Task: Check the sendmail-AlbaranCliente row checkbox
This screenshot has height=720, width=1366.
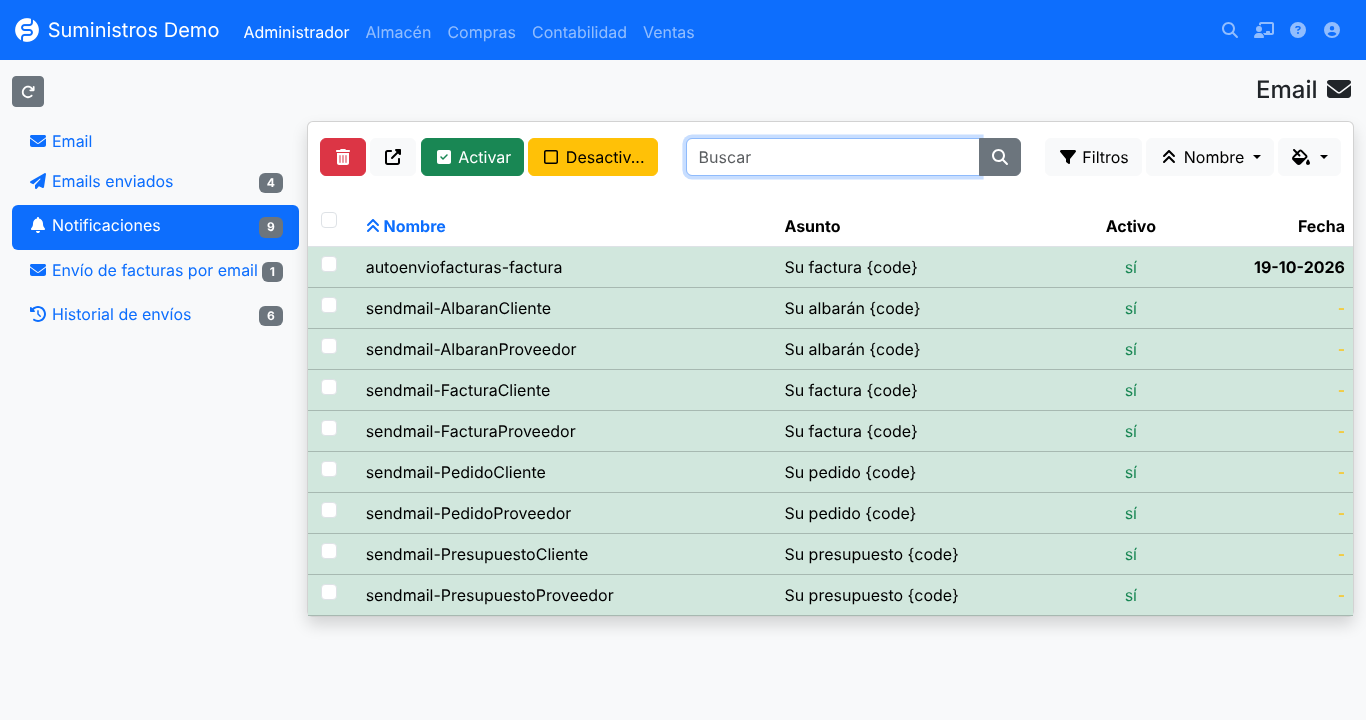Action: (329, 305)
